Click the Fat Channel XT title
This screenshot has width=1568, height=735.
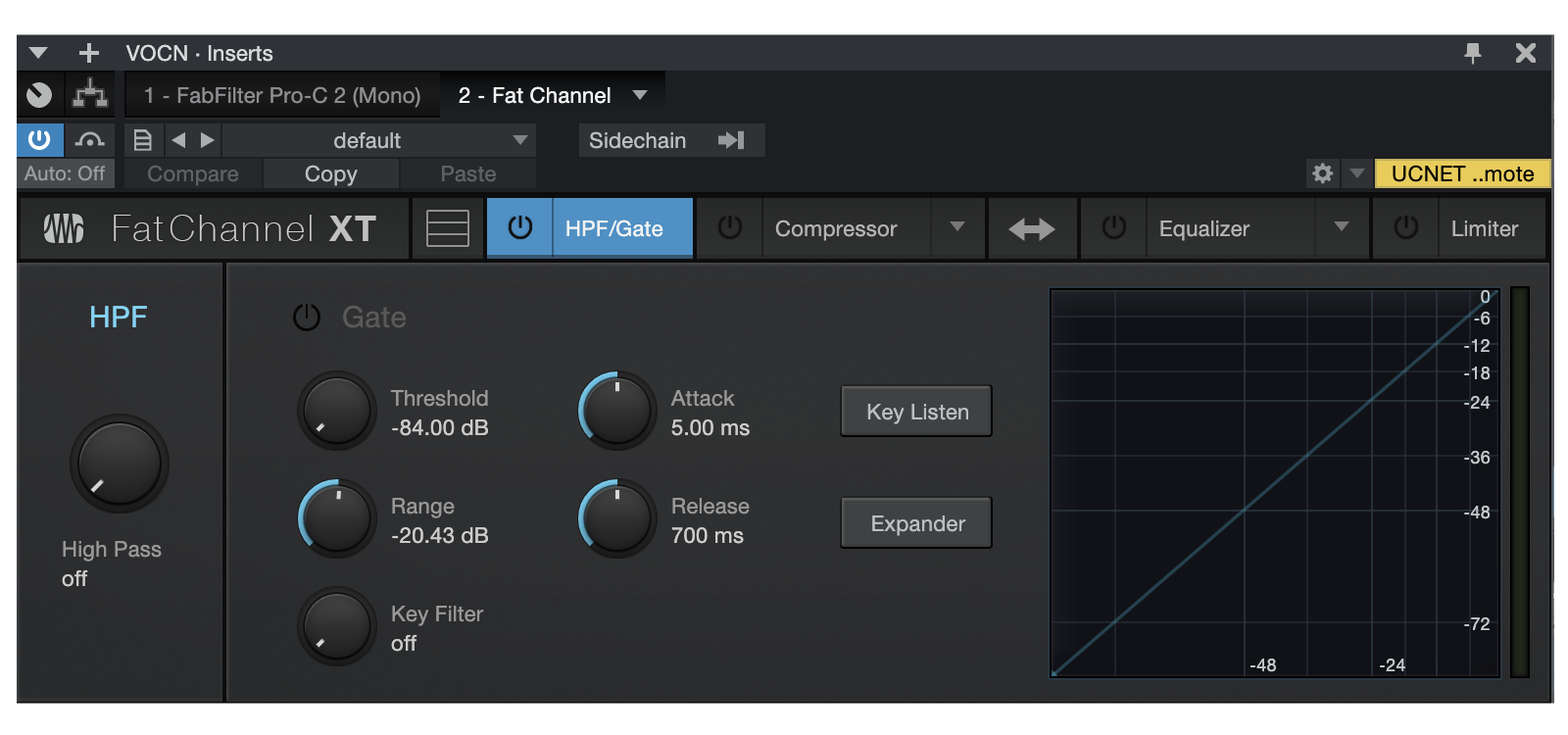click(243, 228)
